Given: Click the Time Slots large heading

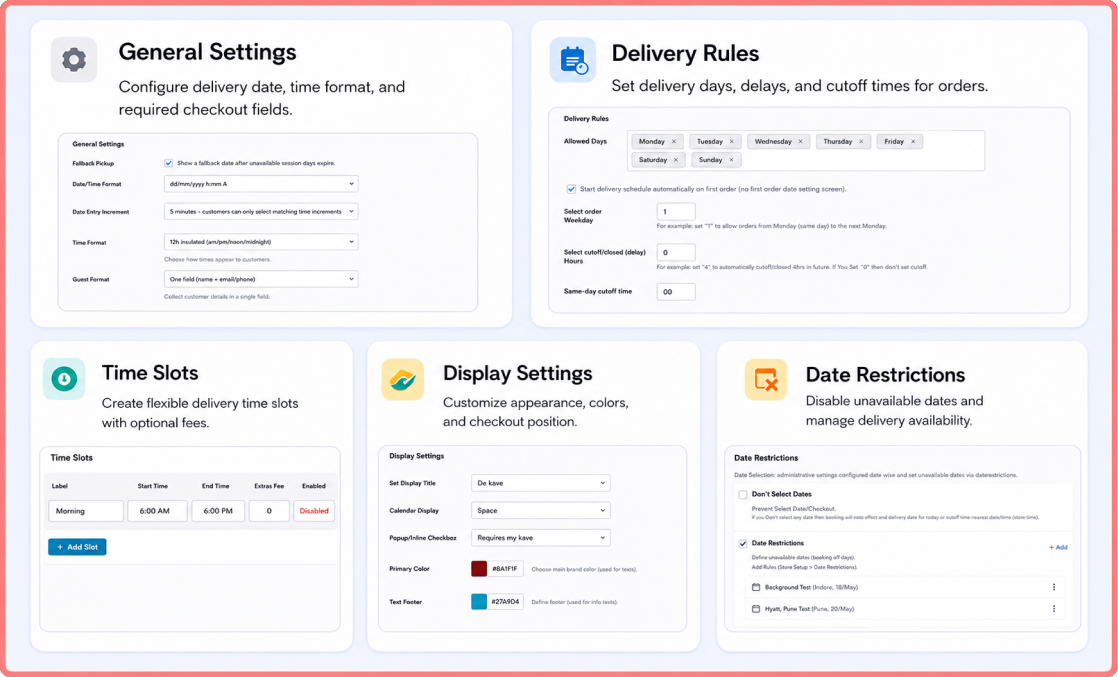Looking at the screenshot, I should tap(150, 372).
